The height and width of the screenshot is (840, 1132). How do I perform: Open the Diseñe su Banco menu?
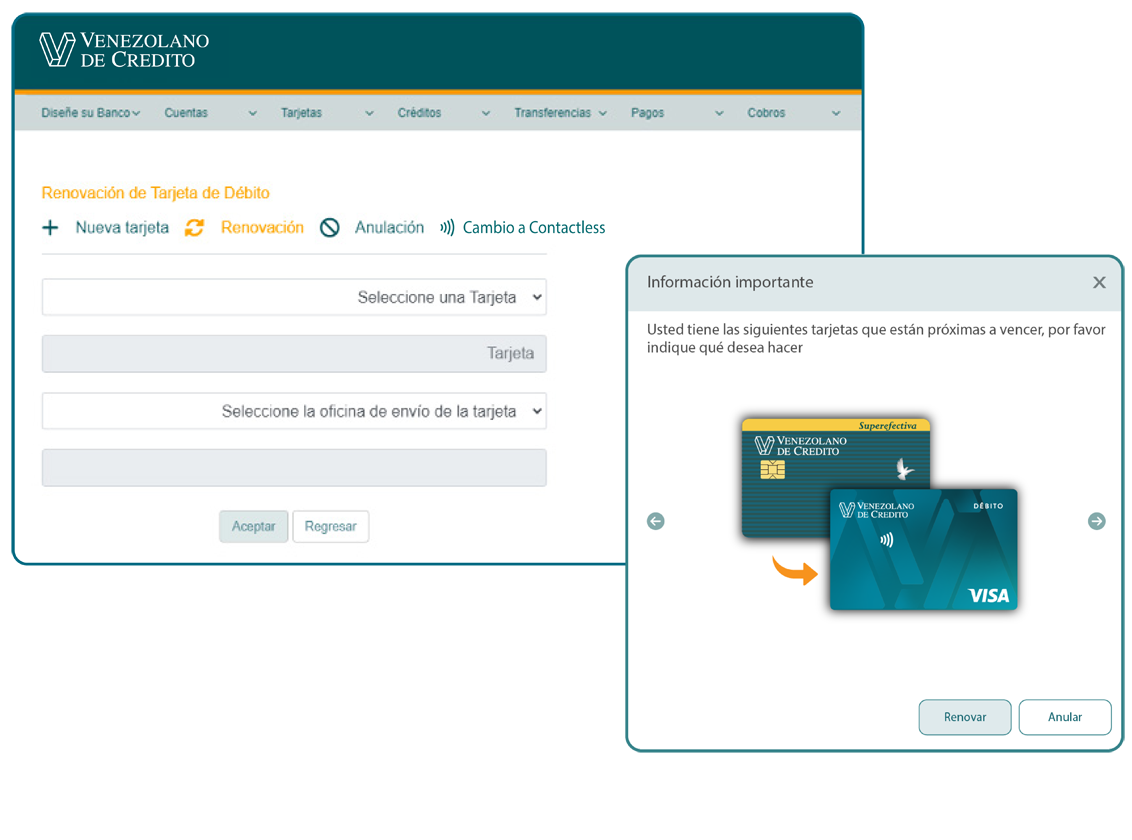[90, 113]
